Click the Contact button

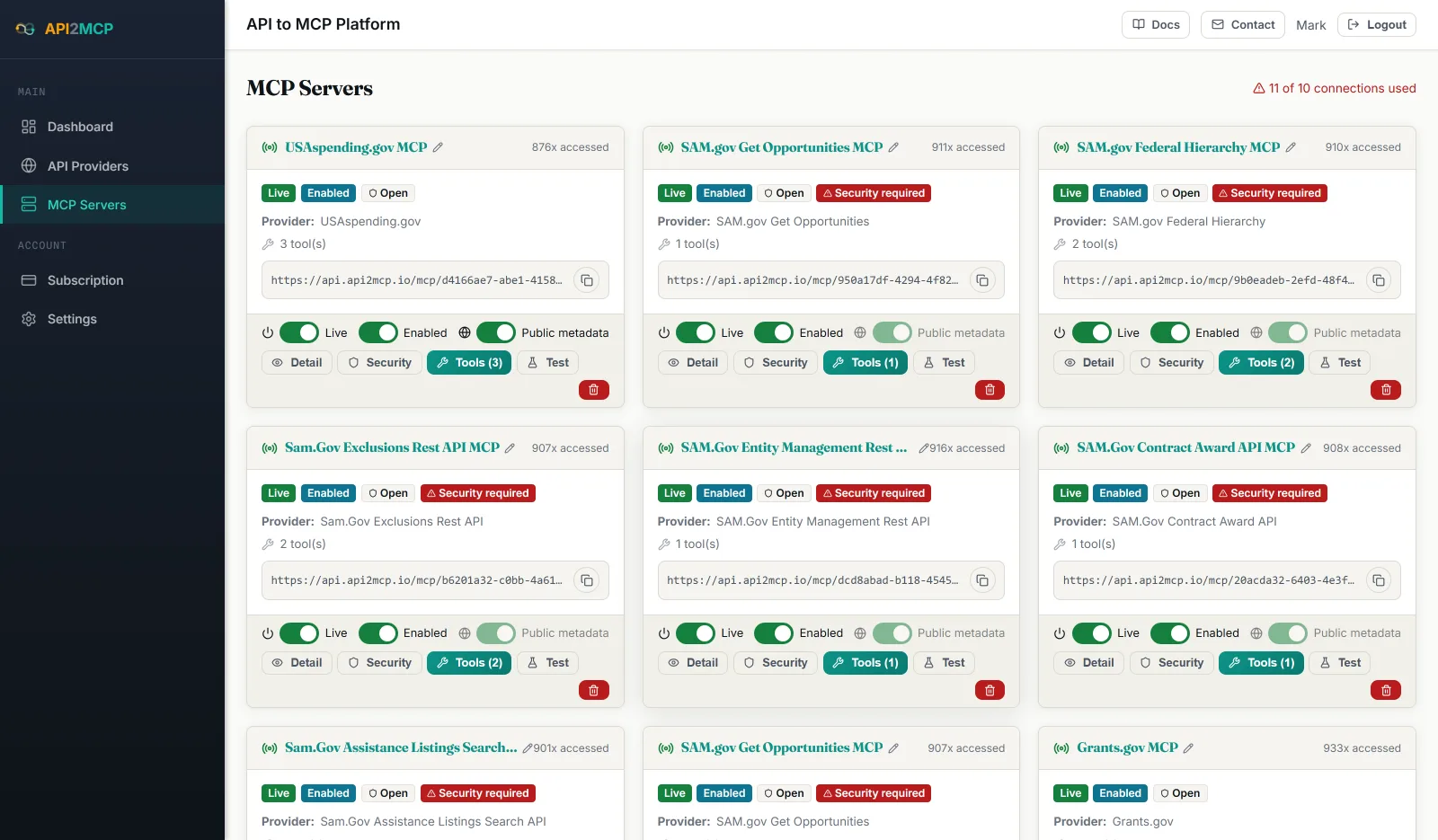[1243, 25]
